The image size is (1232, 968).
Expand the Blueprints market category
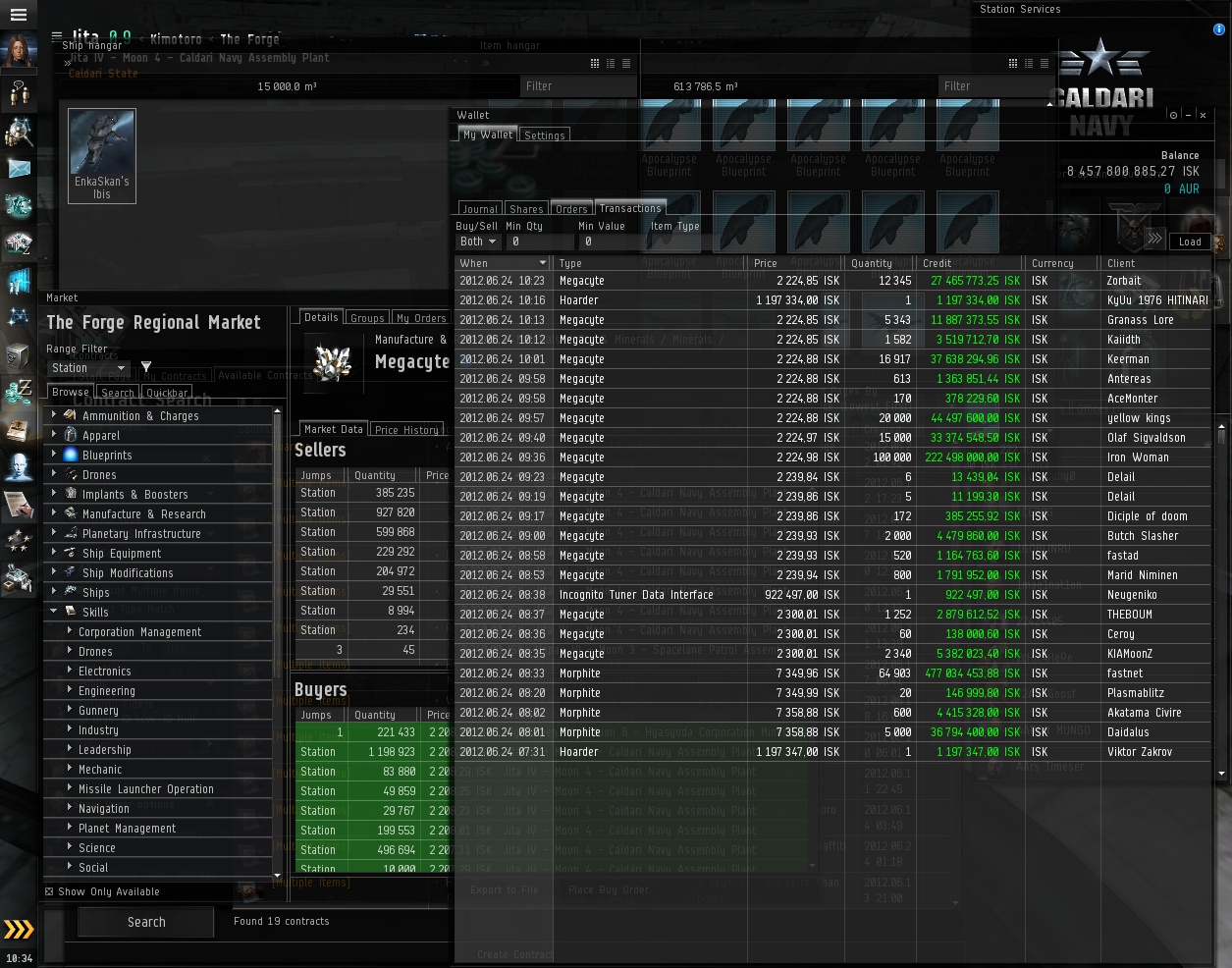coord(54,455)
